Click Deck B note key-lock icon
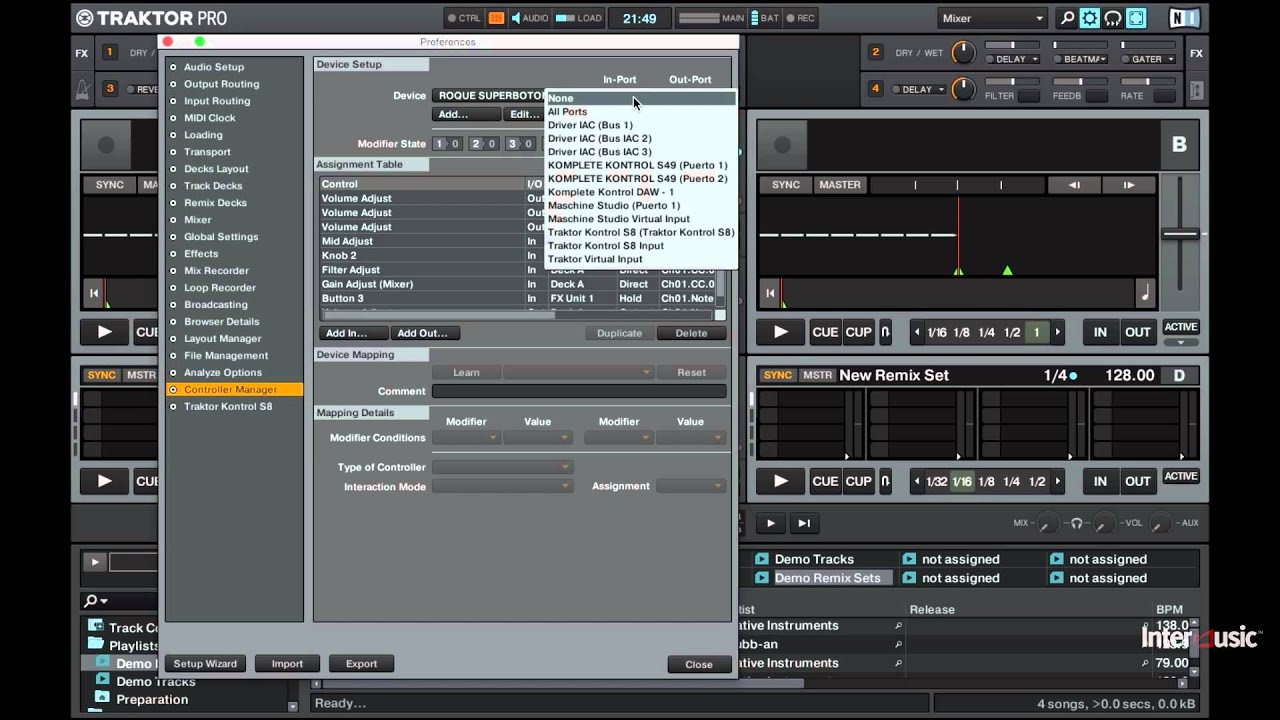Image resolution: width=1280 pixels, height=720 pixels. click(1145, 293)
